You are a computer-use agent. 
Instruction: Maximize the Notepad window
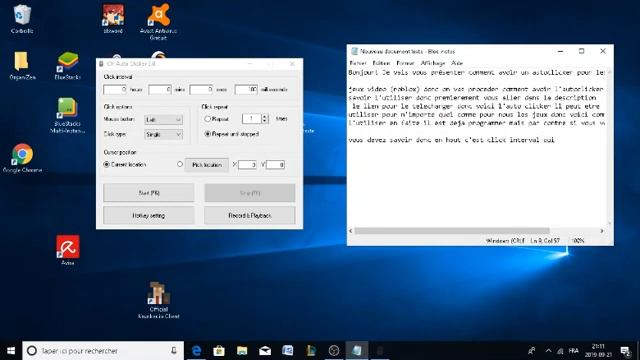tap(582, 51)
